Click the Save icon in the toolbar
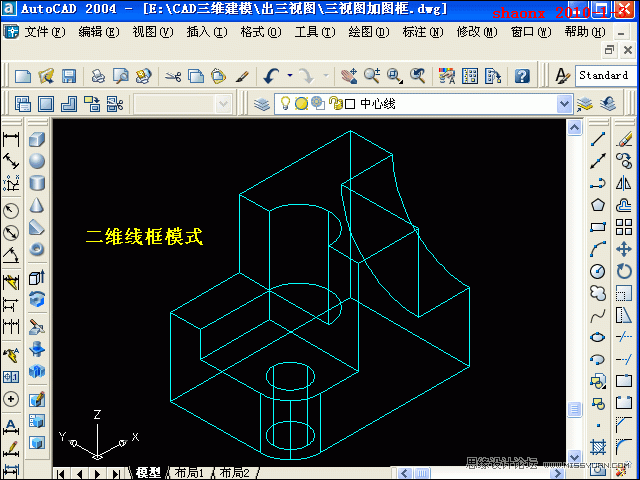 tap(69, 76)
